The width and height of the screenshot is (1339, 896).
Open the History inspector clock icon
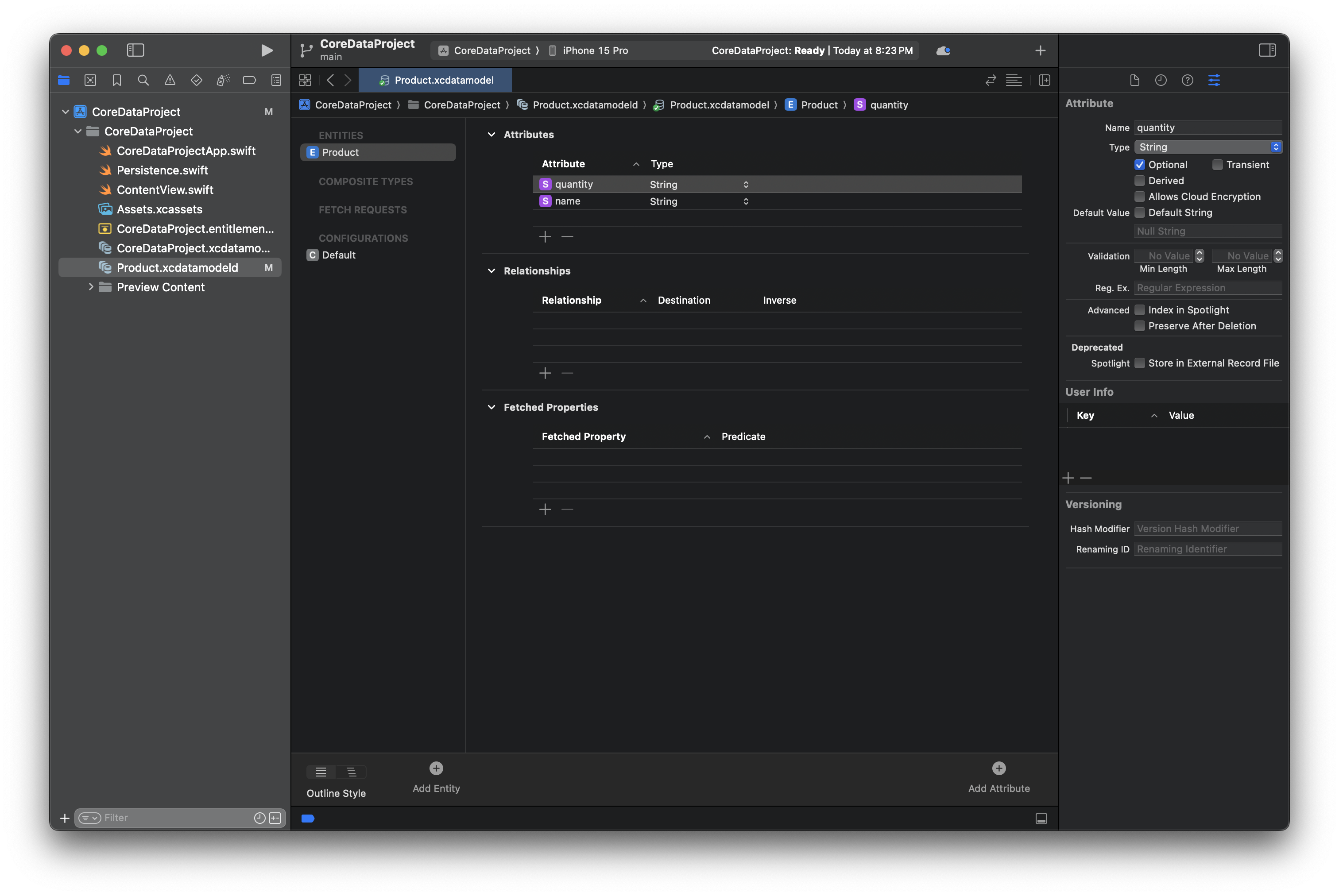click(1161, 81)
